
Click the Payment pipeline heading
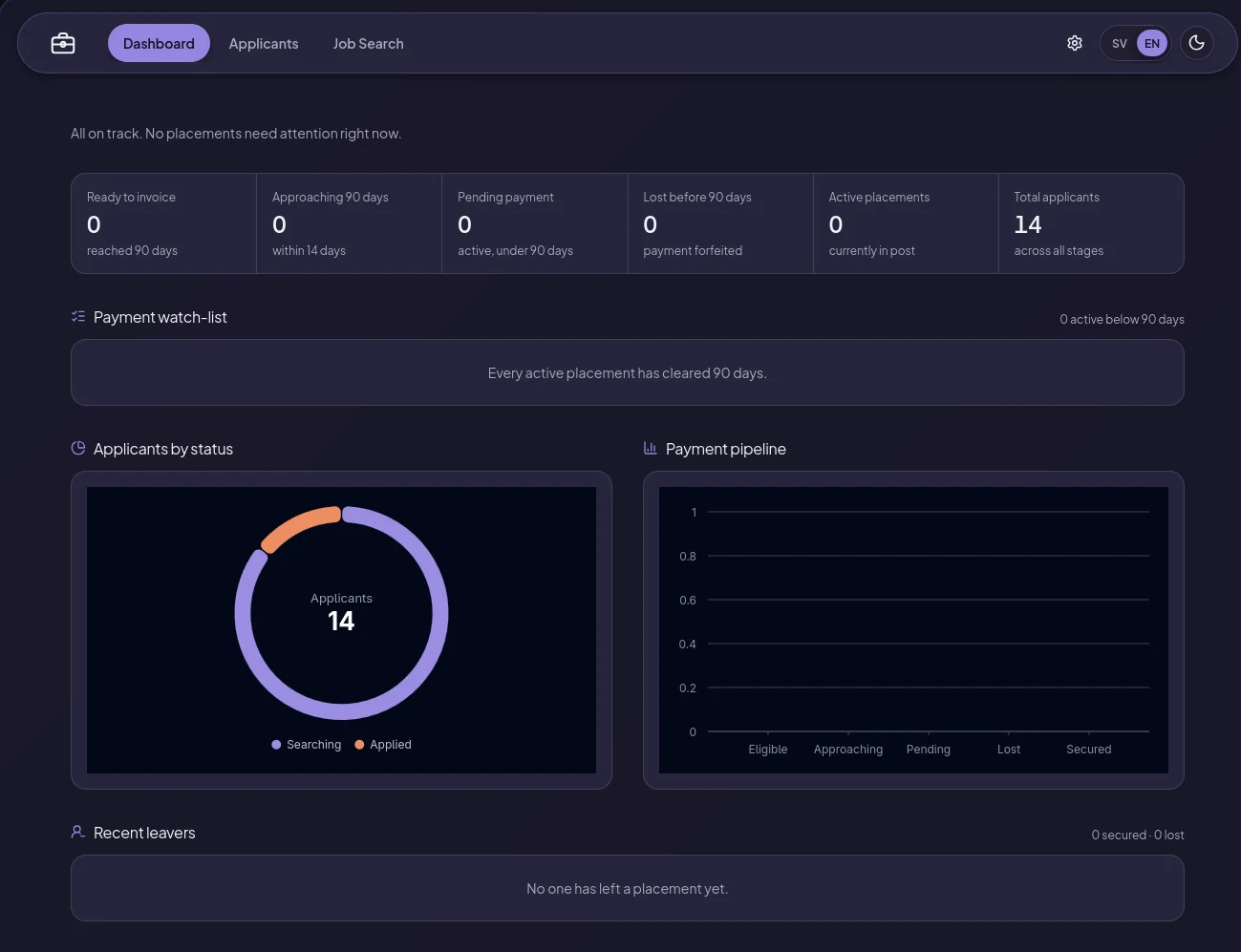pyautogui.click(x=726, y=449)
